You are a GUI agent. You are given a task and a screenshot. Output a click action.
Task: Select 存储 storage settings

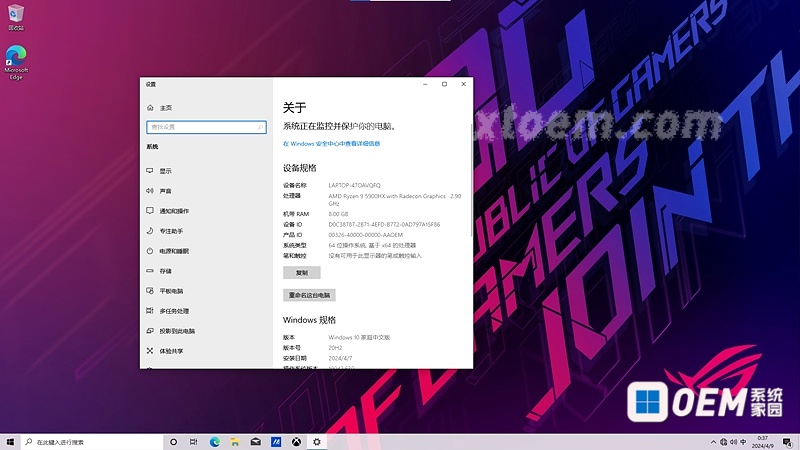coord(159,271)
